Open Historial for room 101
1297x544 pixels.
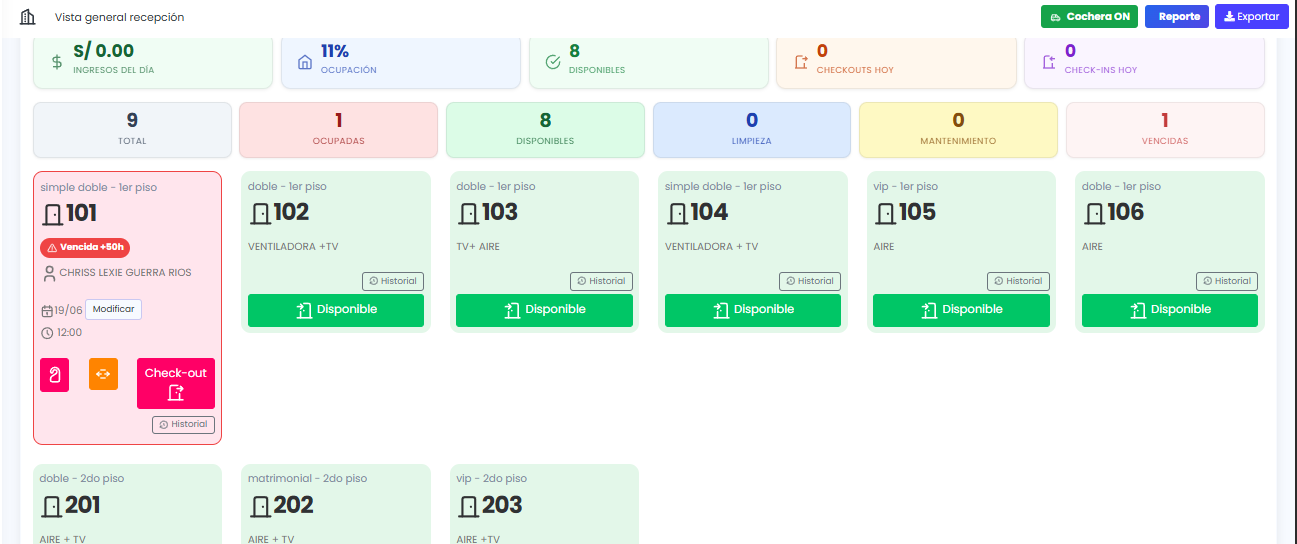click(183, 425)
